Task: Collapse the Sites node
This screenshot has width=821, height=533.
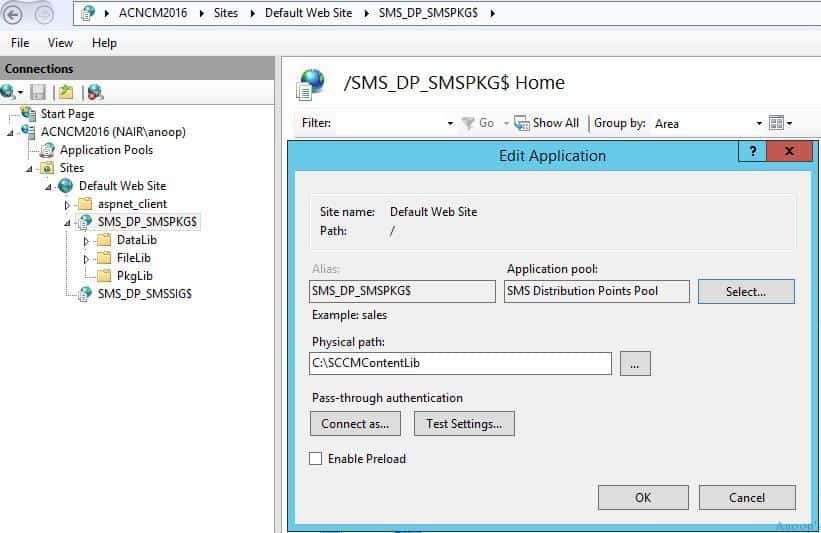Action: 29,169
